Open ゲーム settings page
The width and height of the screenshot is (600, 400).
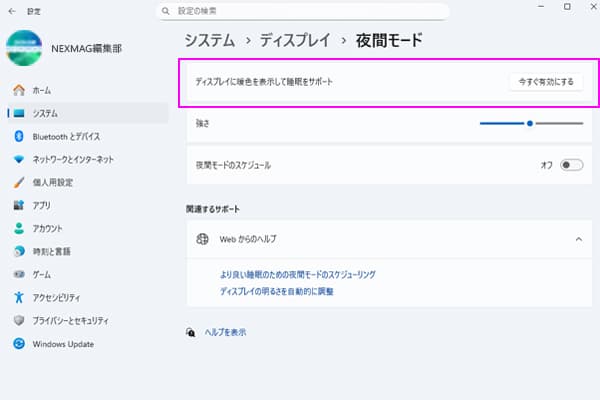tap(88, 274)
